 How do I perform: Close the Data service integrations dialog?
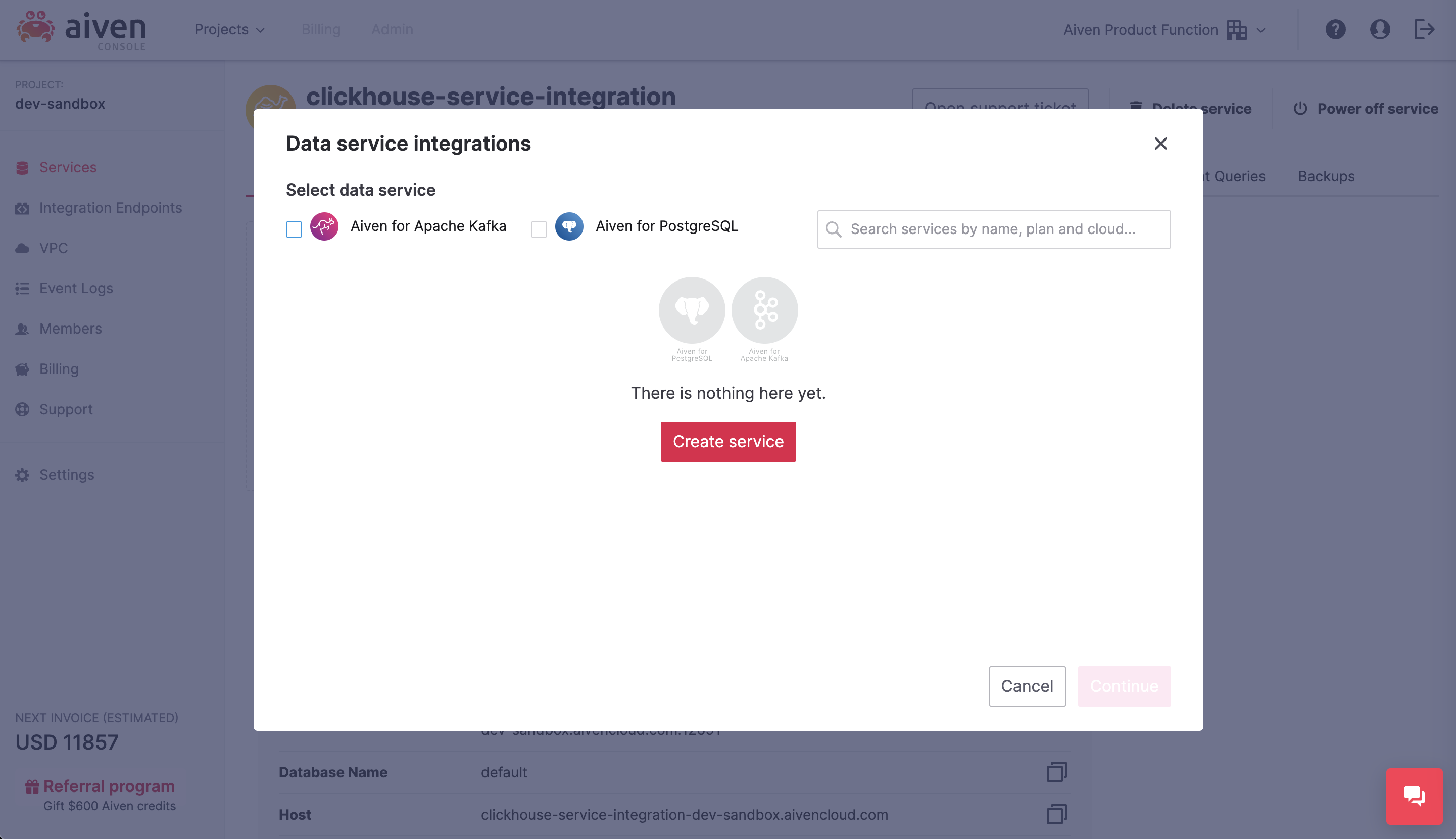coord(1160,144)
